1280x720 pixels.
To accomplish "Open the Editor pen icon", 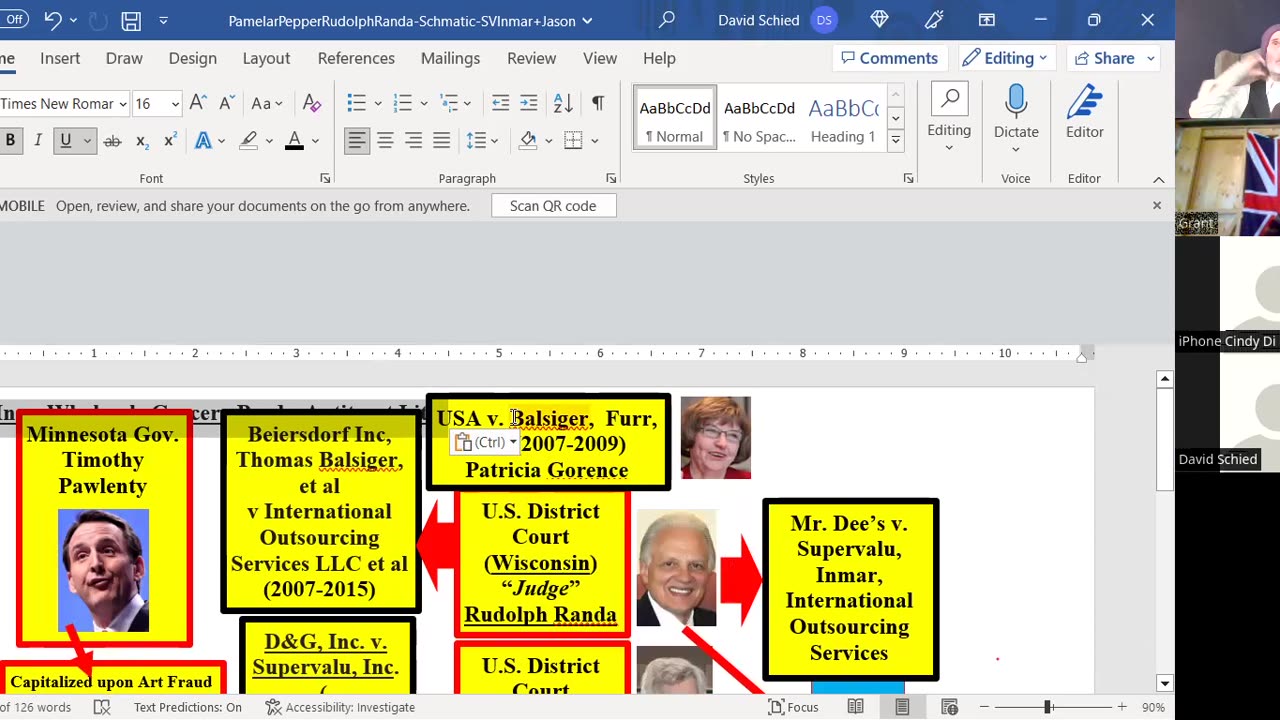I will [1084, 101].
